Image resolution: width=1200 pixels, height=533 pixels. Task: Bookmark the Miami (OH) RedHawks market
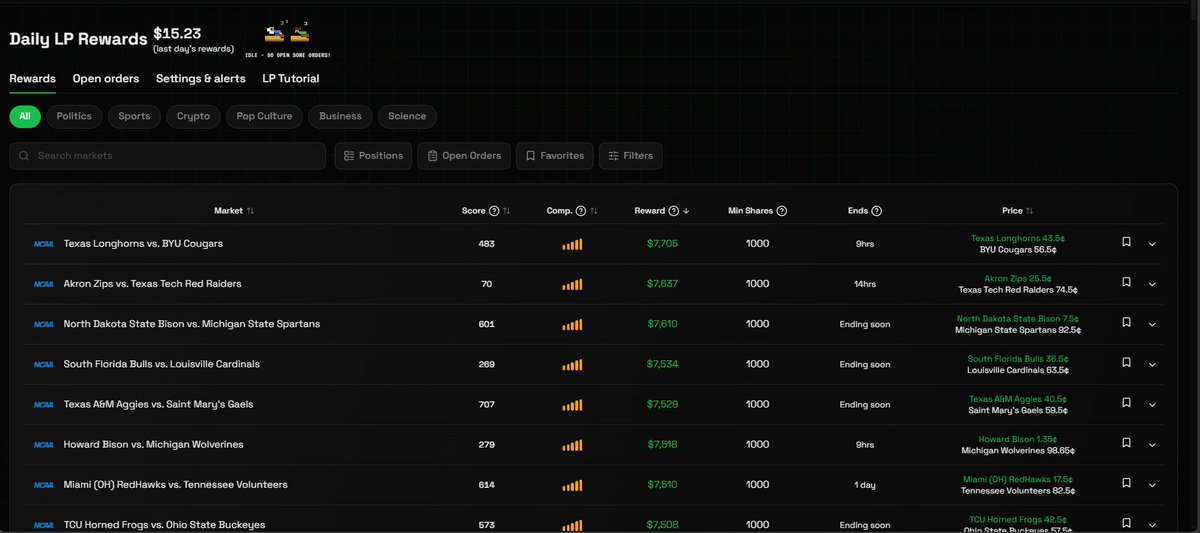click(x=1126, y=483)
